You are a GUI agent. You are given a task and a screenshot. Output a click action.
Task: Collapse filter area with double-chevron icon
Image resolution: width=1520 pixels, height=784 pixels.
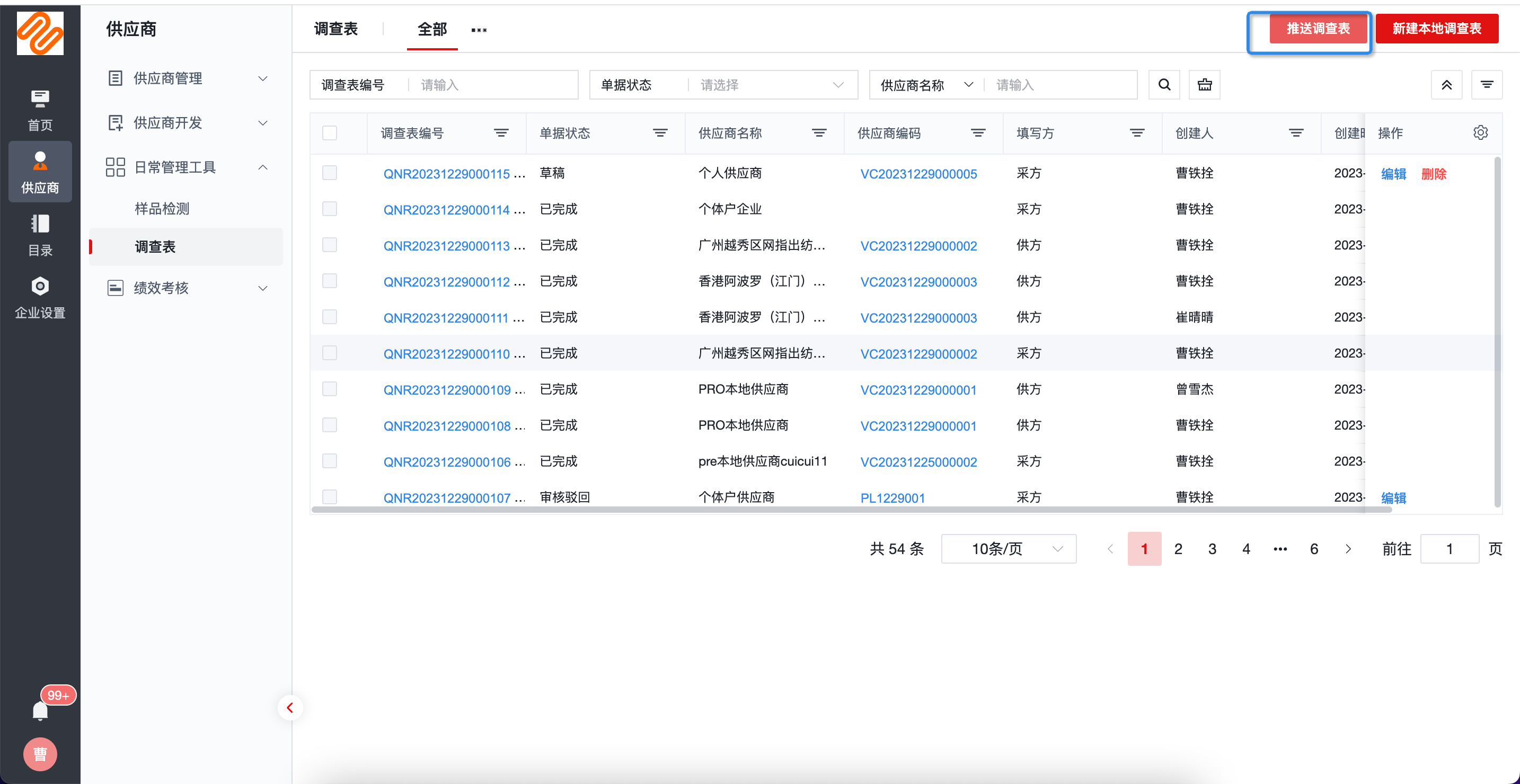1446,85
